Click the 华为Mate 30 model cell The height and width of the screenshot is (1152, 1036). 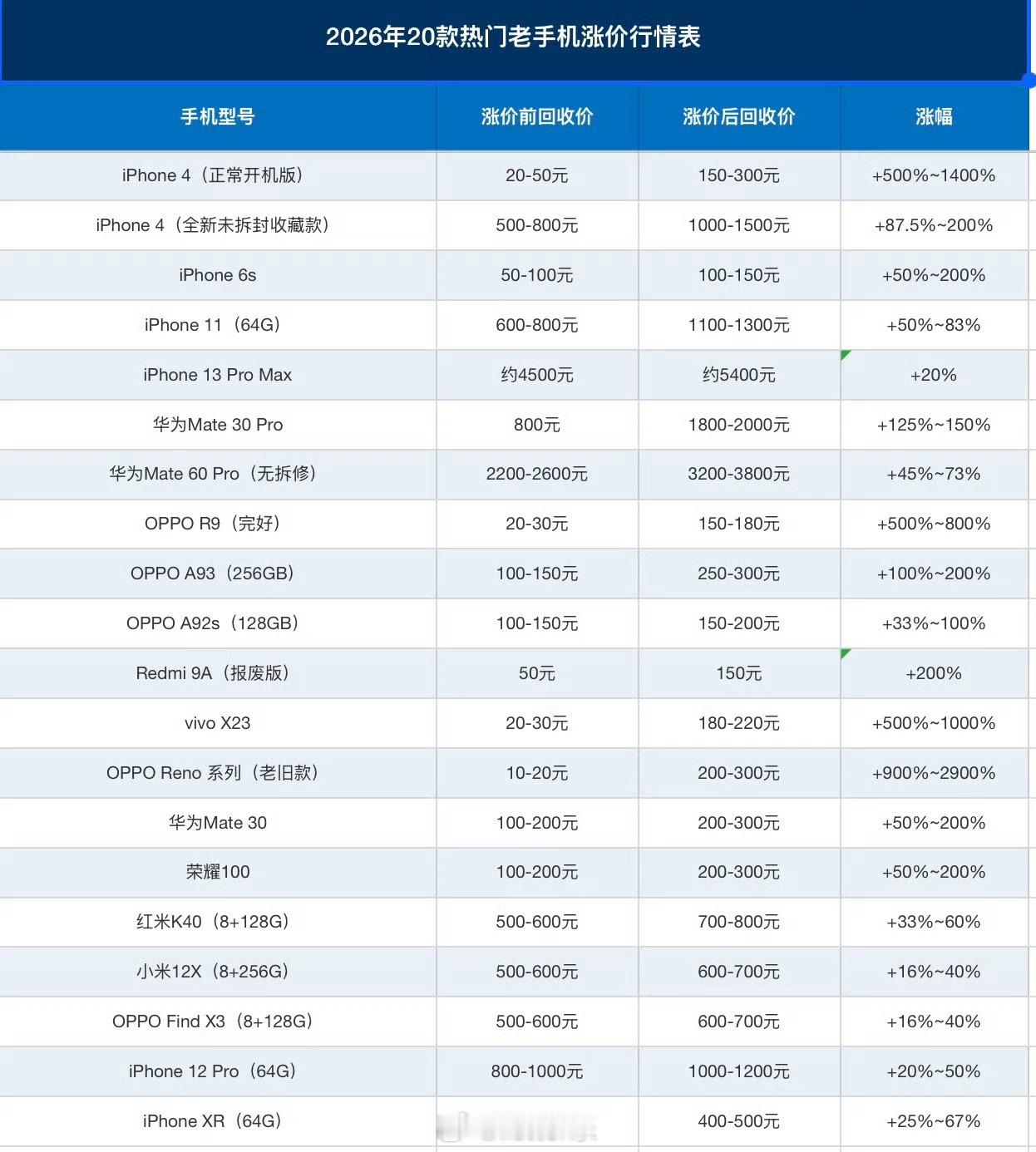click(218, 823)
